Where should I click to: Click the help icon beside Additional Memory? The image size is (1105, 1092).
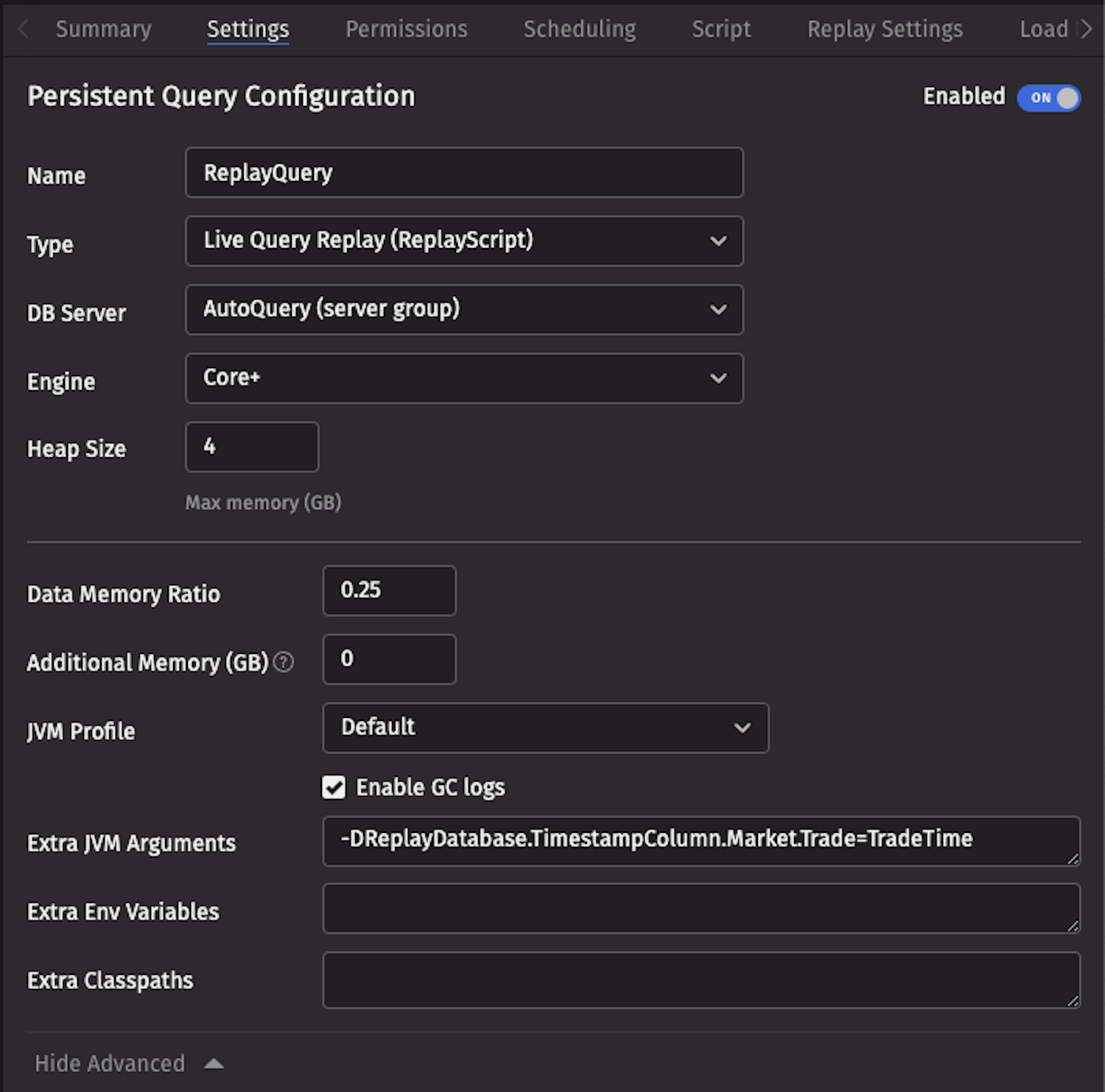coord(284,663)
